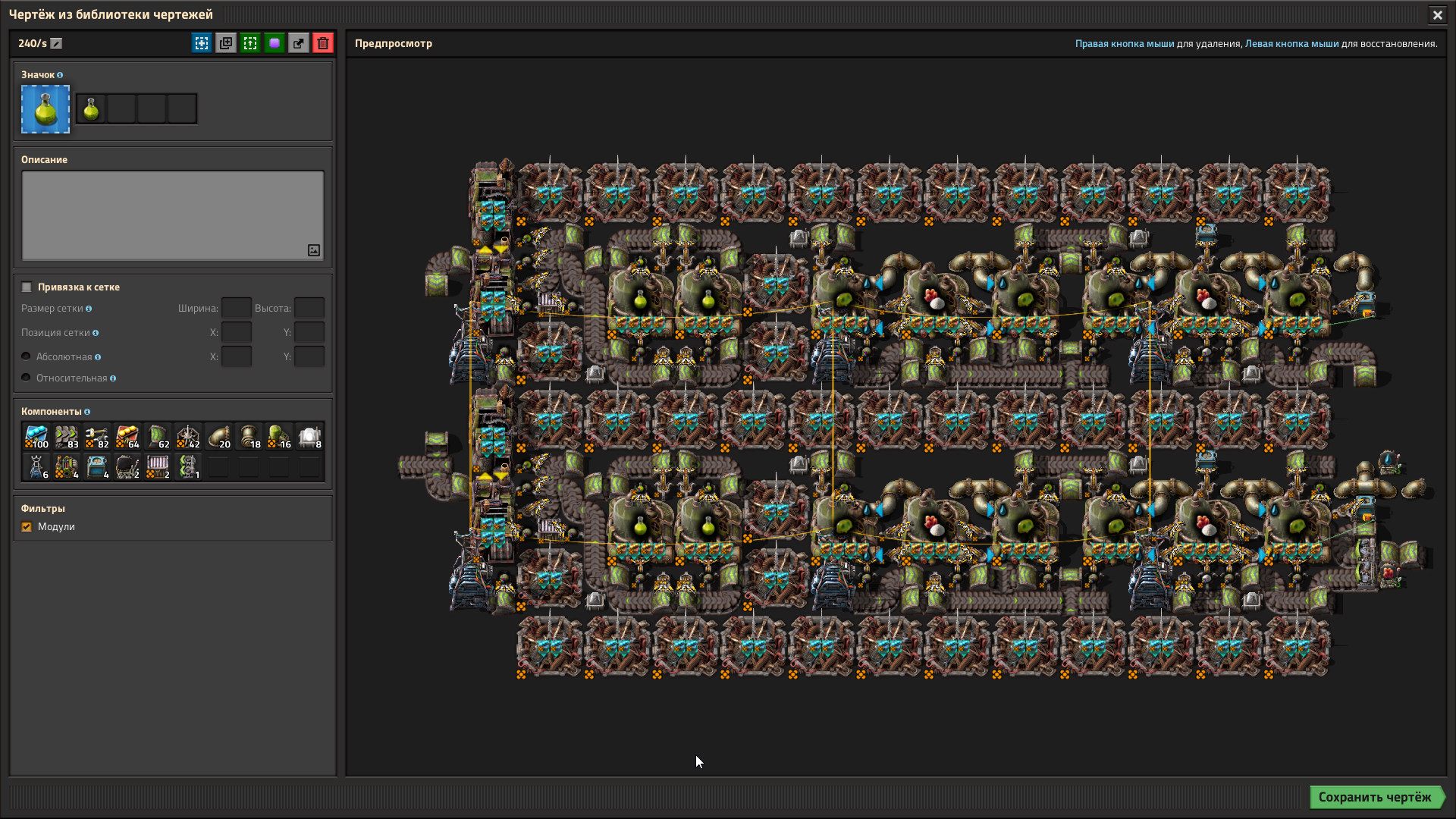1456x819 pixels.
Task: Click the info icon next to Значок
Action: tap(60, 75)
